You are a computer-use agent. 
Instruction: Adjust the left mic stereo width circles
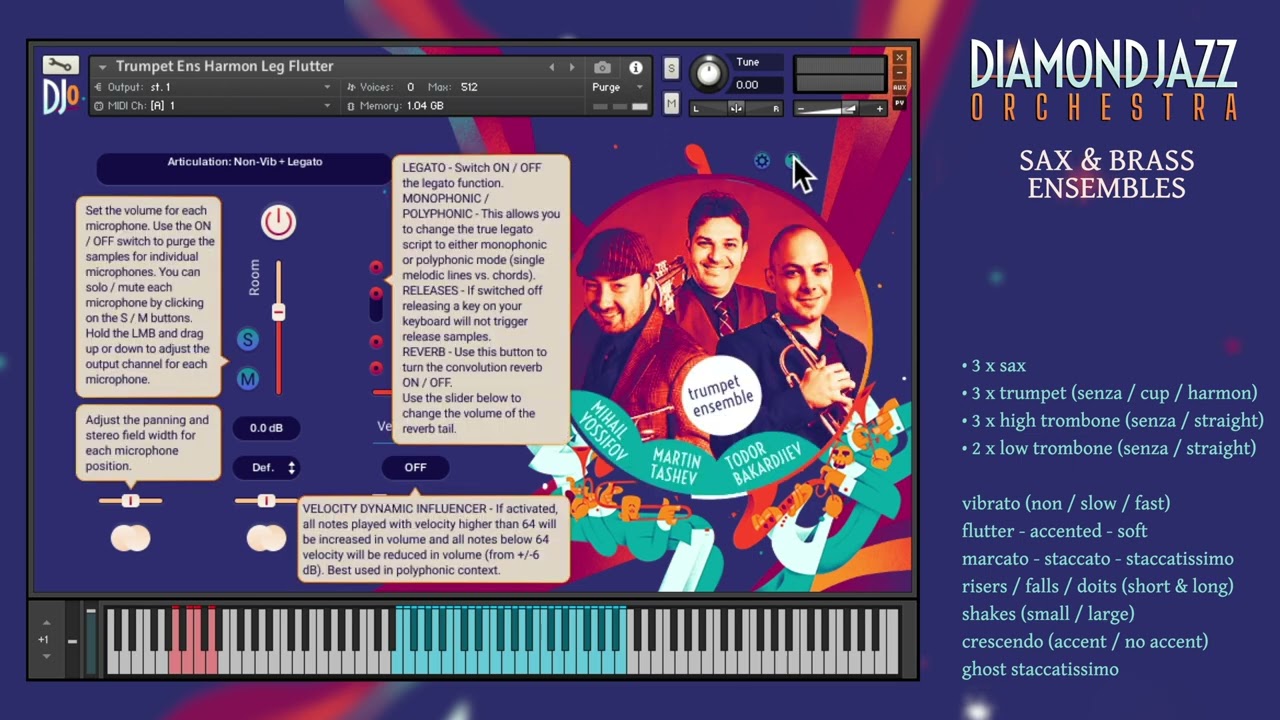pyautogui.click(x=131, y=539)
